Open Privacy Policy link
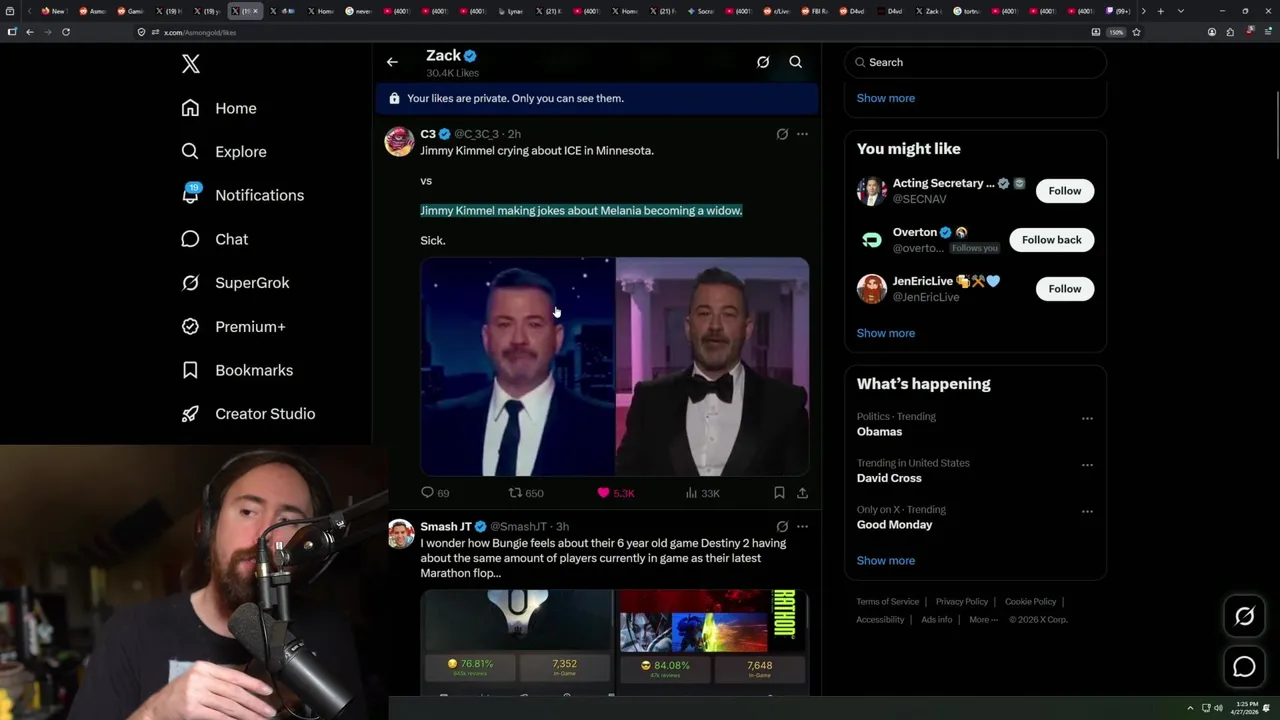Image resolution: width=1280 pixels, height=720 pixels. pos(961,602)
